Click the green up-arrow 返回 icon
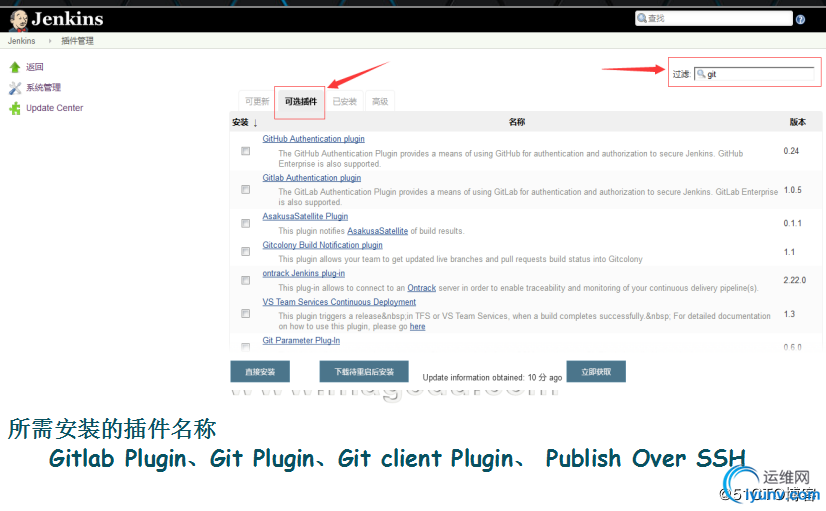Viewport: 826px width, 511px height. [x=15, y=67]
